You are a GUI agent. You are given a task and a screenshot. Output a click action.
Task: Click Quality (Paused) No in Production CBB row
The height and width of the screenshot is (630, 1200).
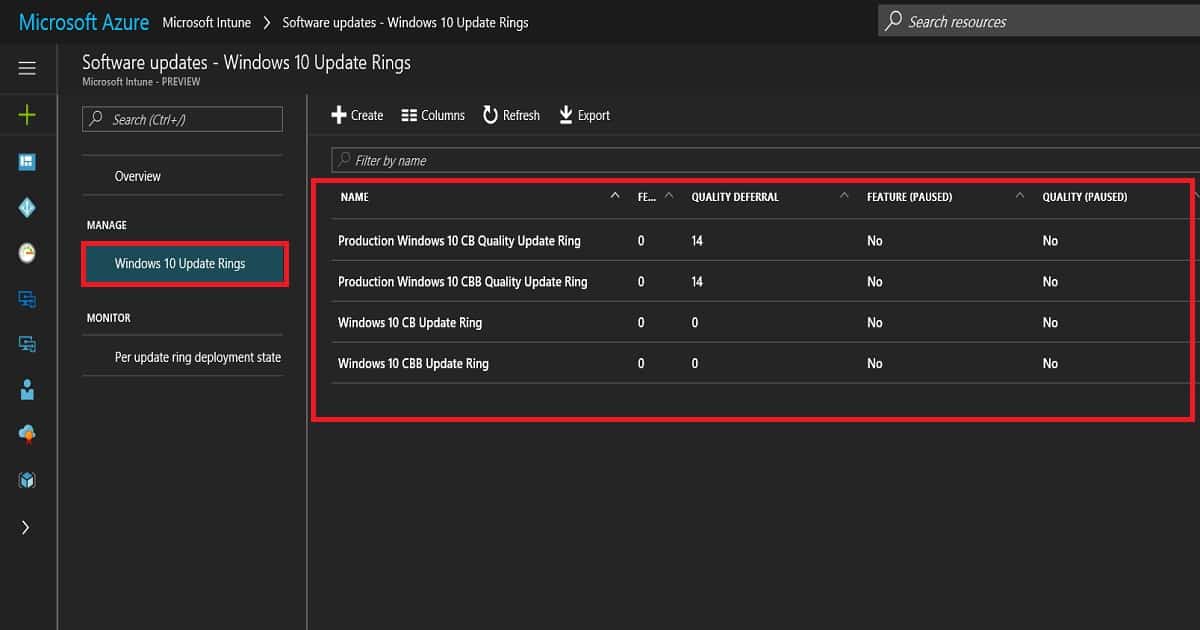(1050, 281)
